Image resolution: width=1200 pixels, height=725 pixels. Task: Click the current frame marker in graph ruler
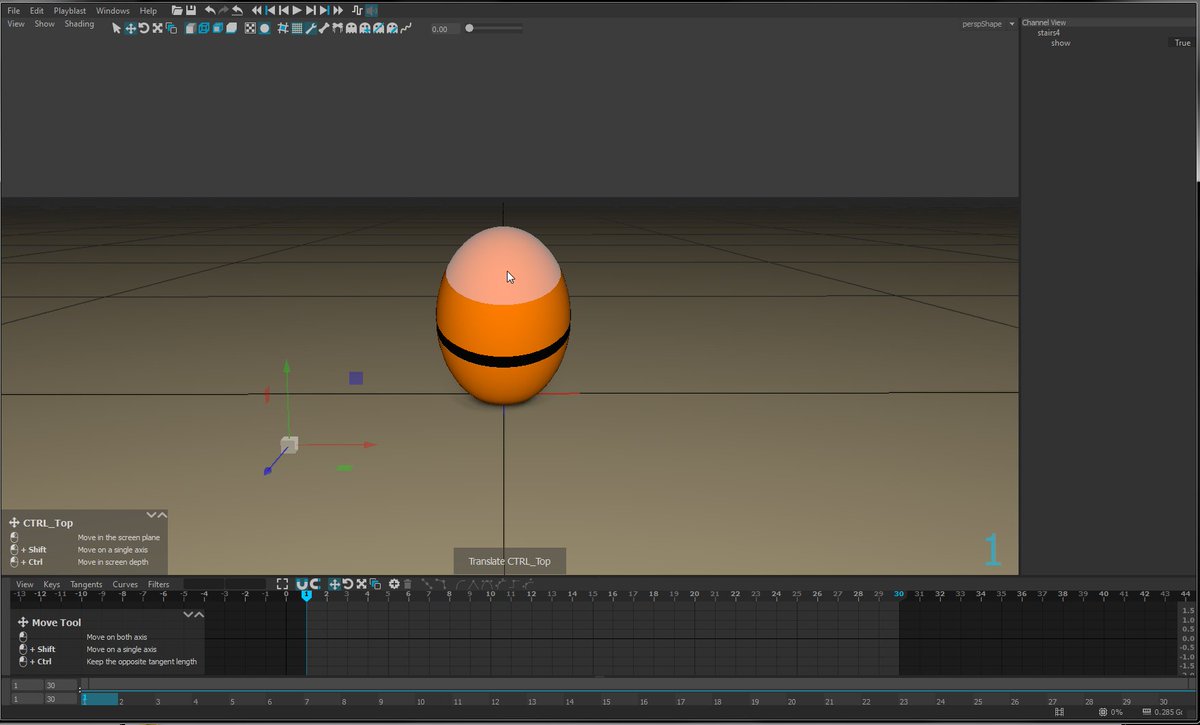(x=306, y=595)
